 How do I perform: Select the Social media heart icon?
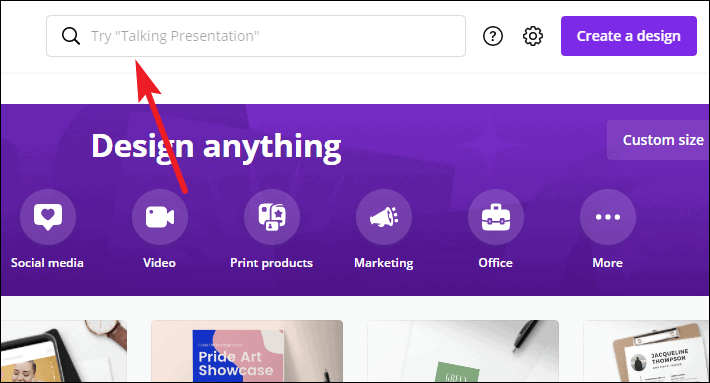pos(48,217)
